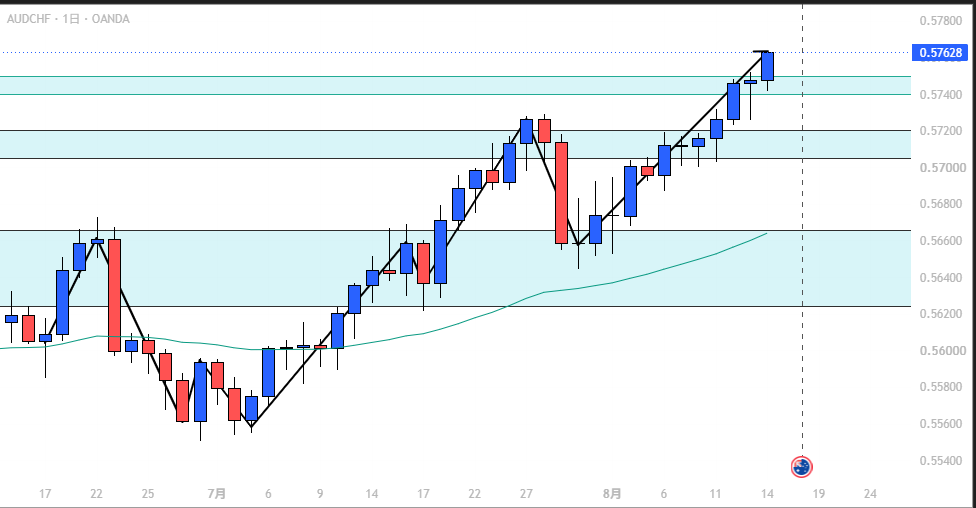Click the date label 24 on time axis

click(x=870, y=494)
